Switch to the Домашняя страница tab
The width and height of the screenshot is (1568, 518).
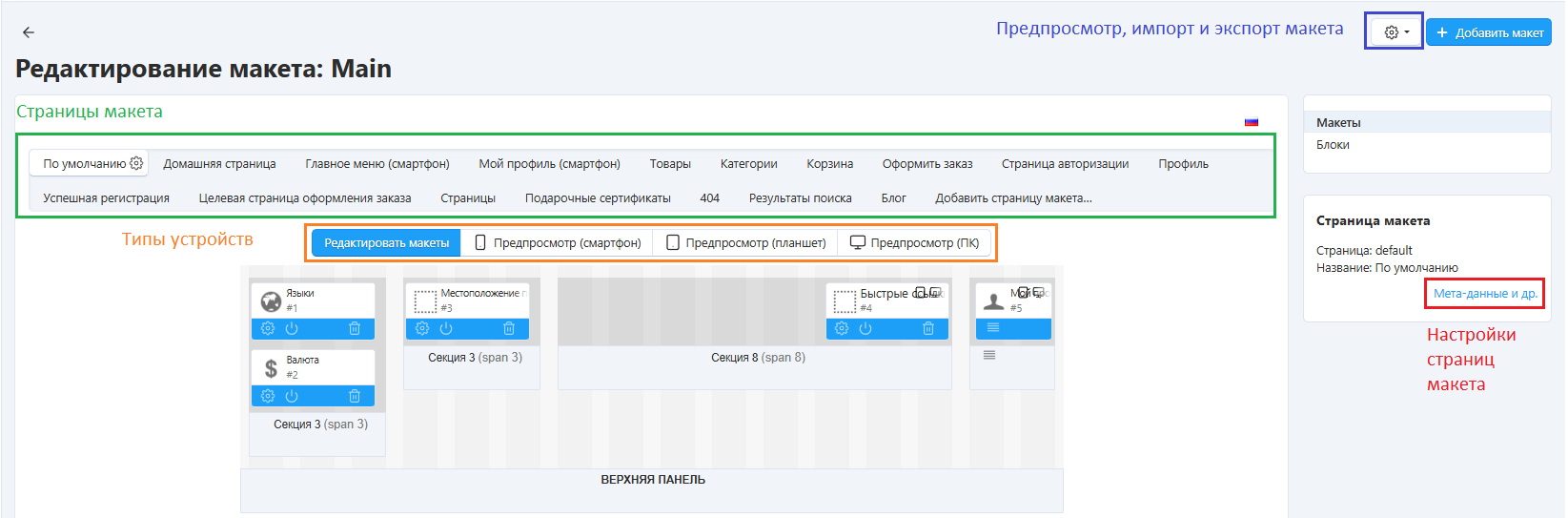coord(219,164)
